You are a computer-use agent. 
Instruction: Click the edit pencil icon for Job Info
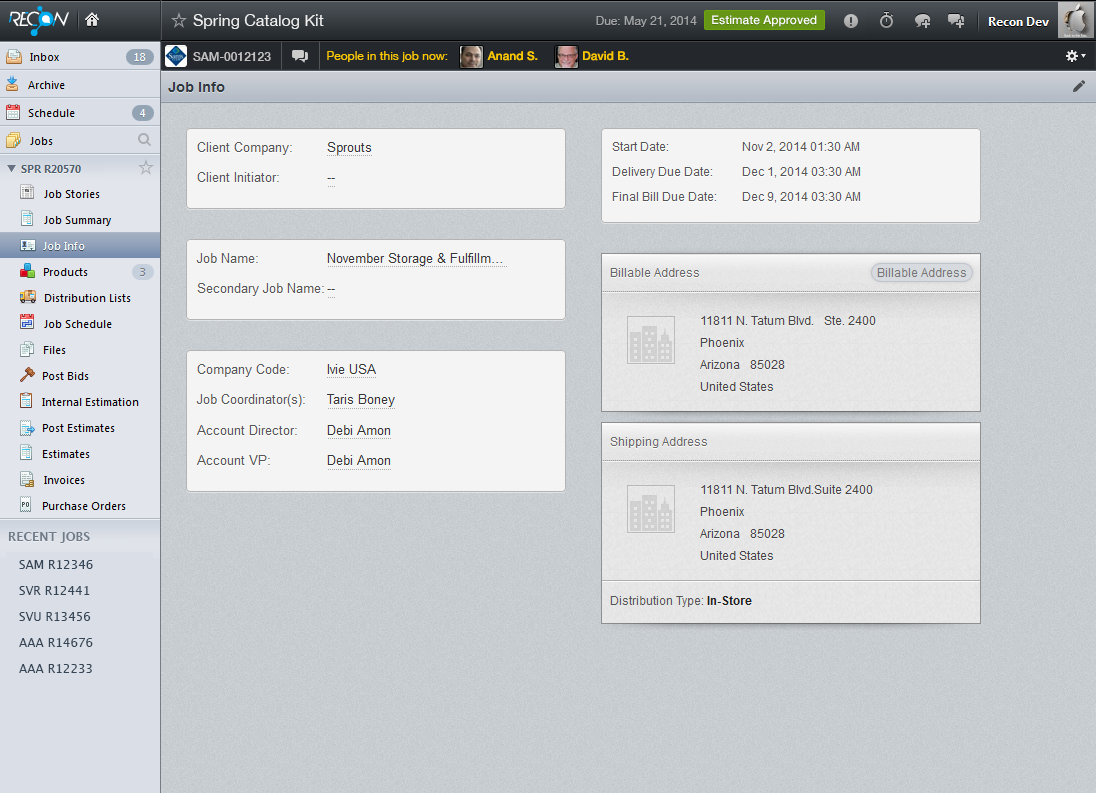click(1079, 87)
